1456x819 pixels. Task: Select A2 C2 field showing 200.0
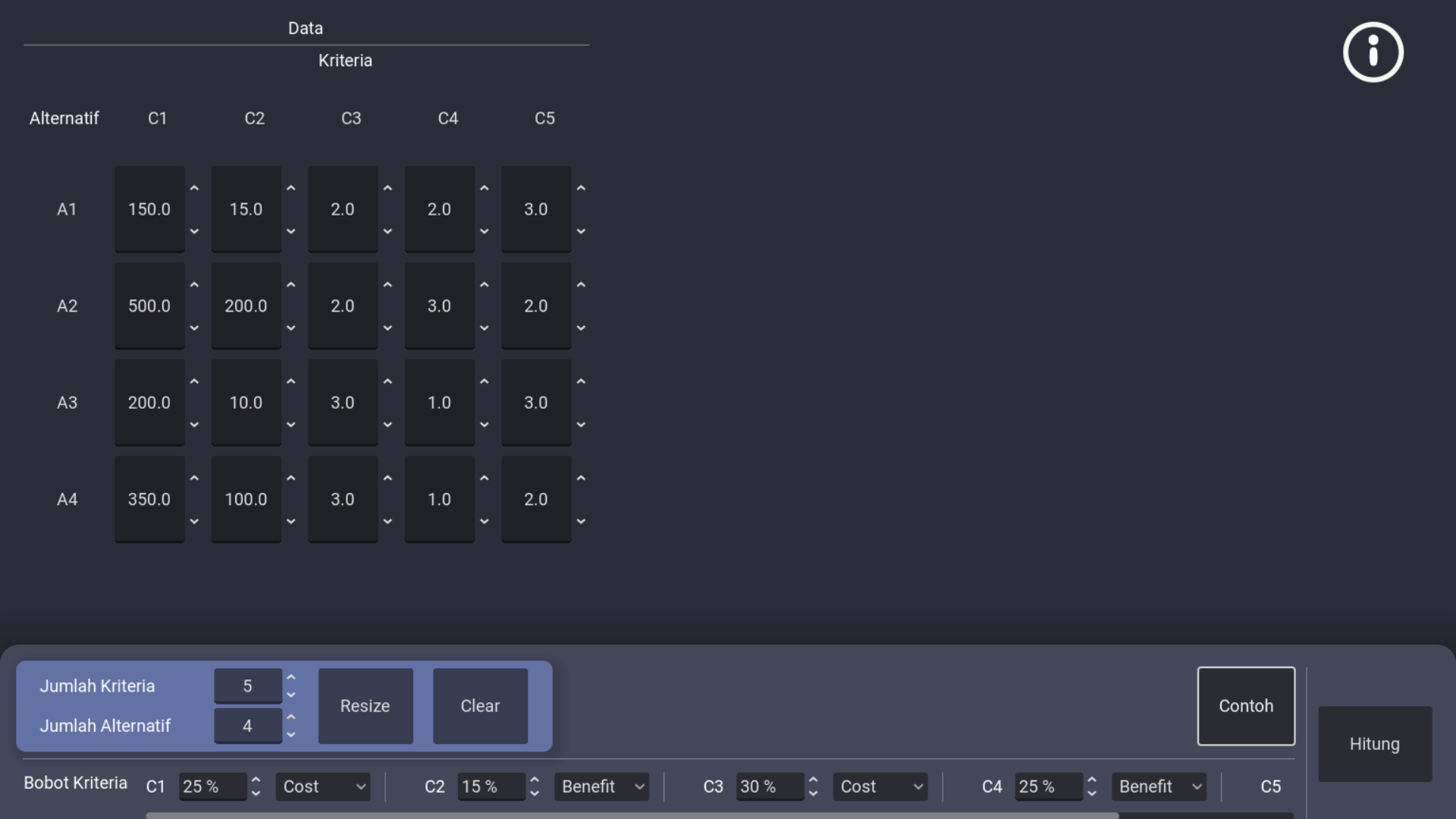tap(246, 306)
